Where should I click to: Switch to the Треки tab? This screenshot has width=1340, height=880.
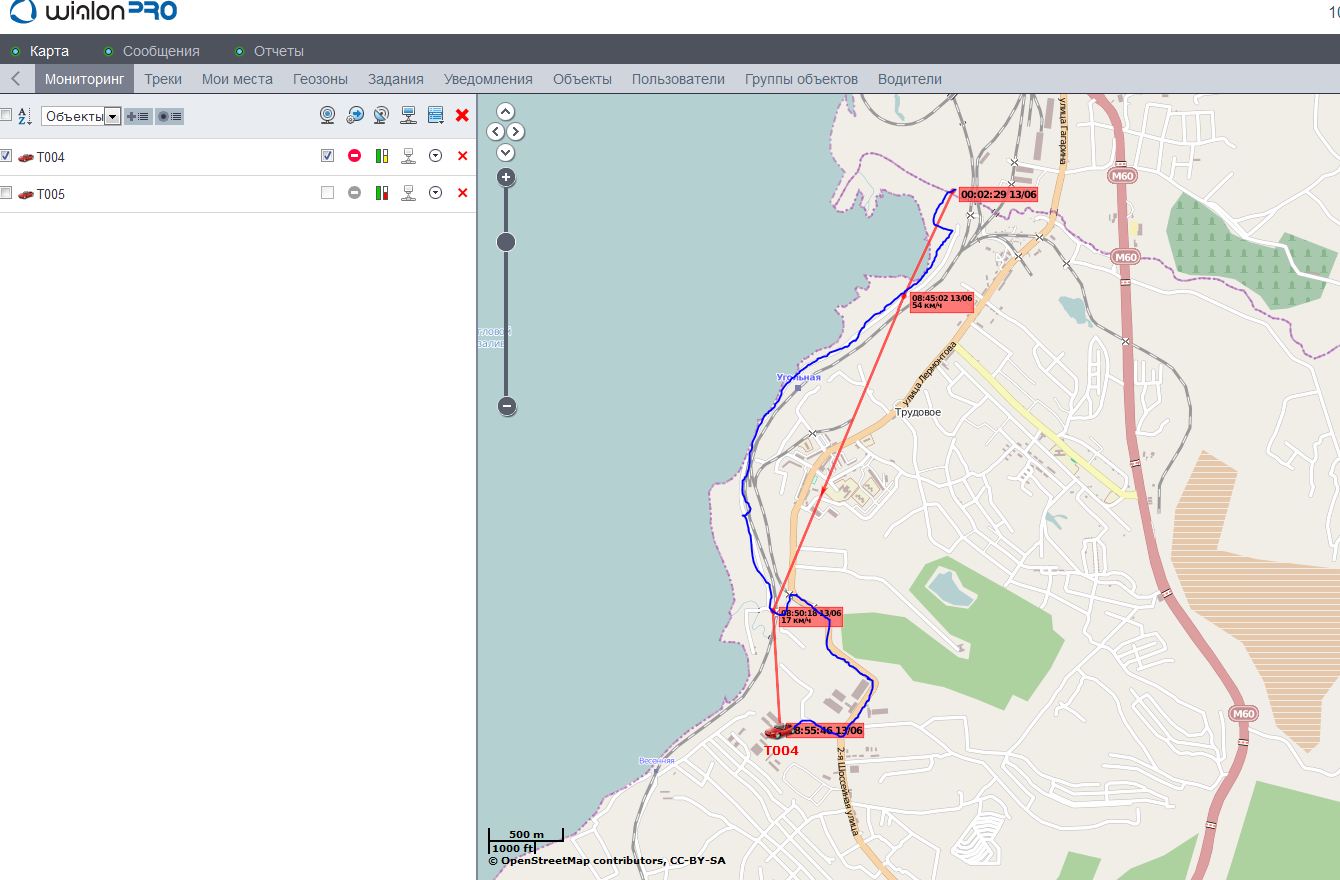[x=163, y=79]
